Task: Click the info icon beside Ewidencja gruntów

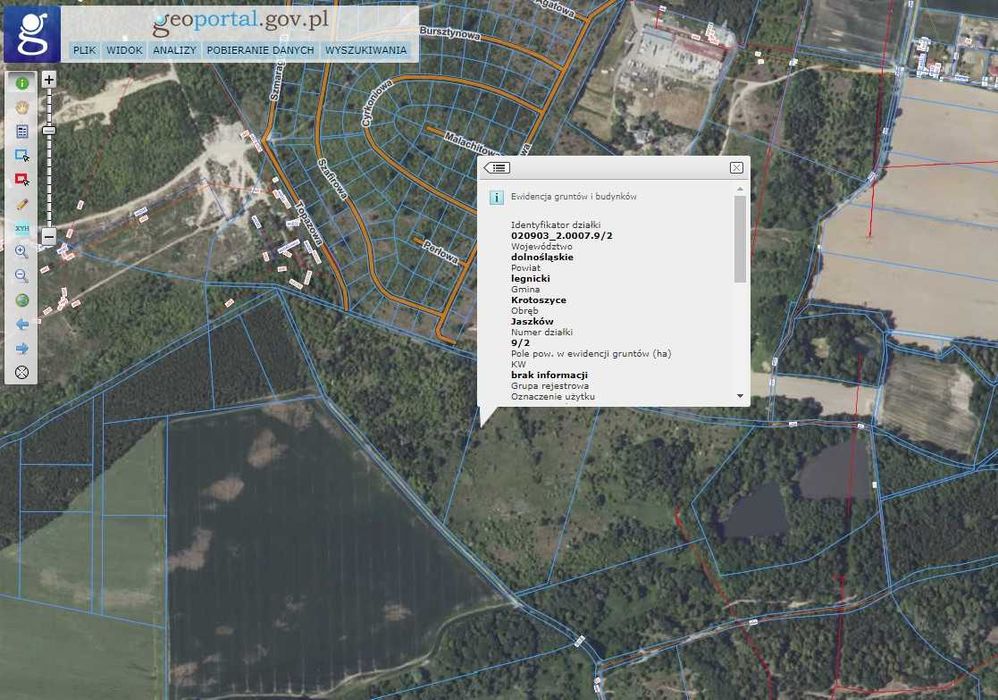Action: click(496, 197)
